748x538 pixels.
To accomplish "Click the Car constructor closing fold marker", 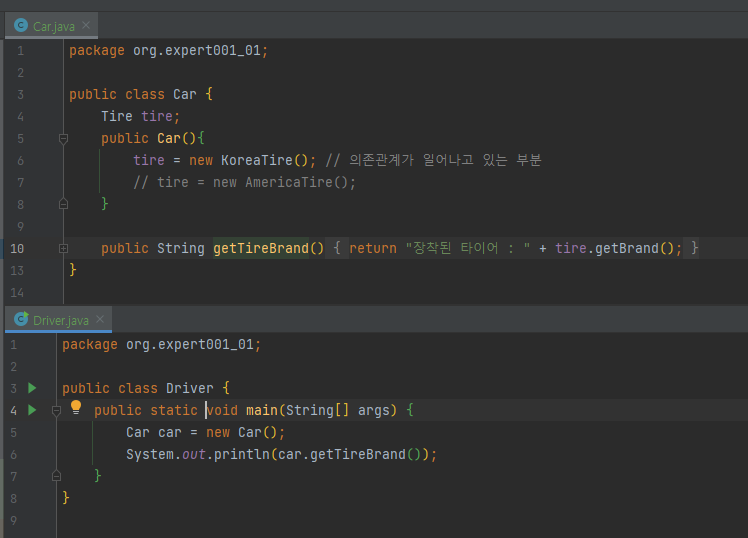I will (x=63, y=204).
